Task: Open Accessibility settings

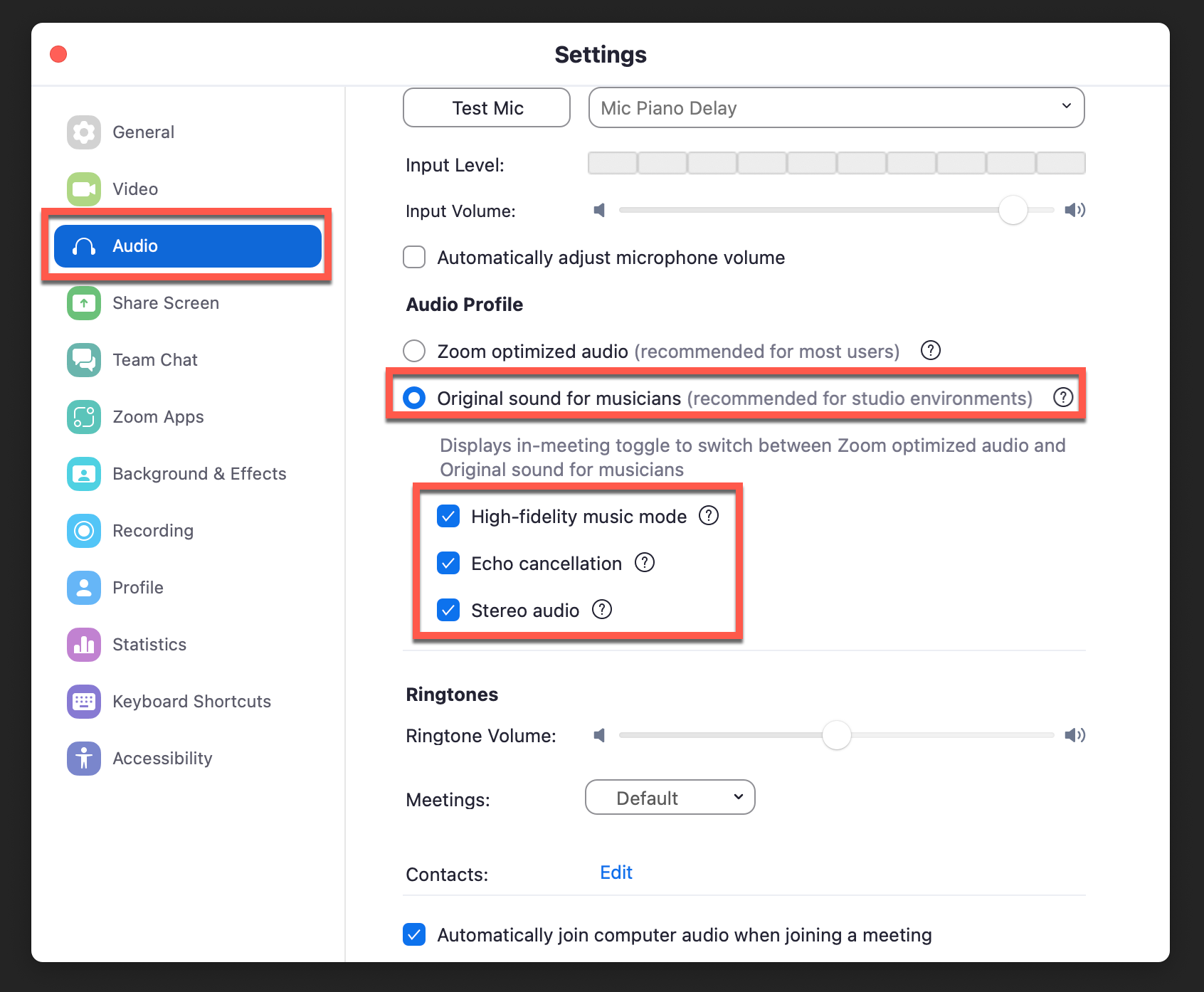Action: point(188,759)
